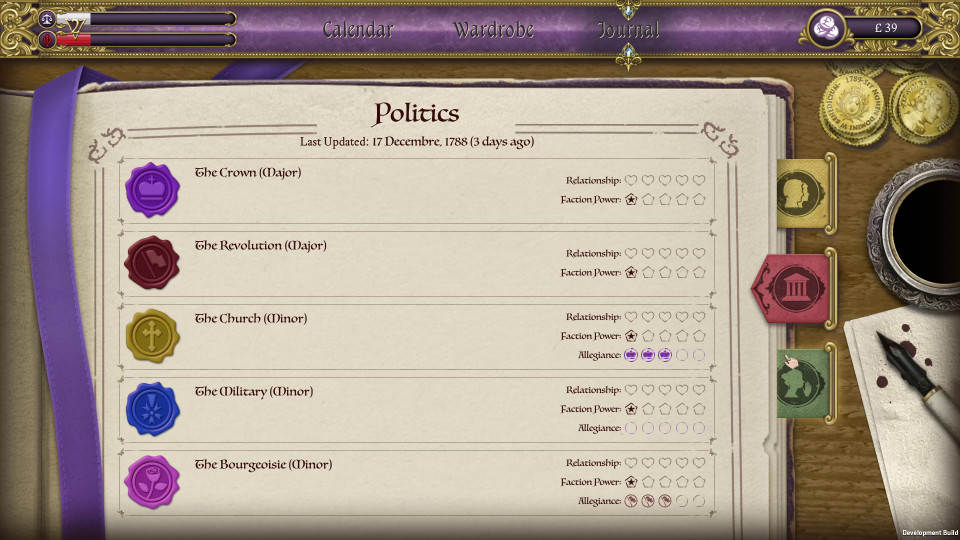This screenshot has height=540, width=960.
Task: Open the Wardrobe tab
Action: [x=493, y=30]
